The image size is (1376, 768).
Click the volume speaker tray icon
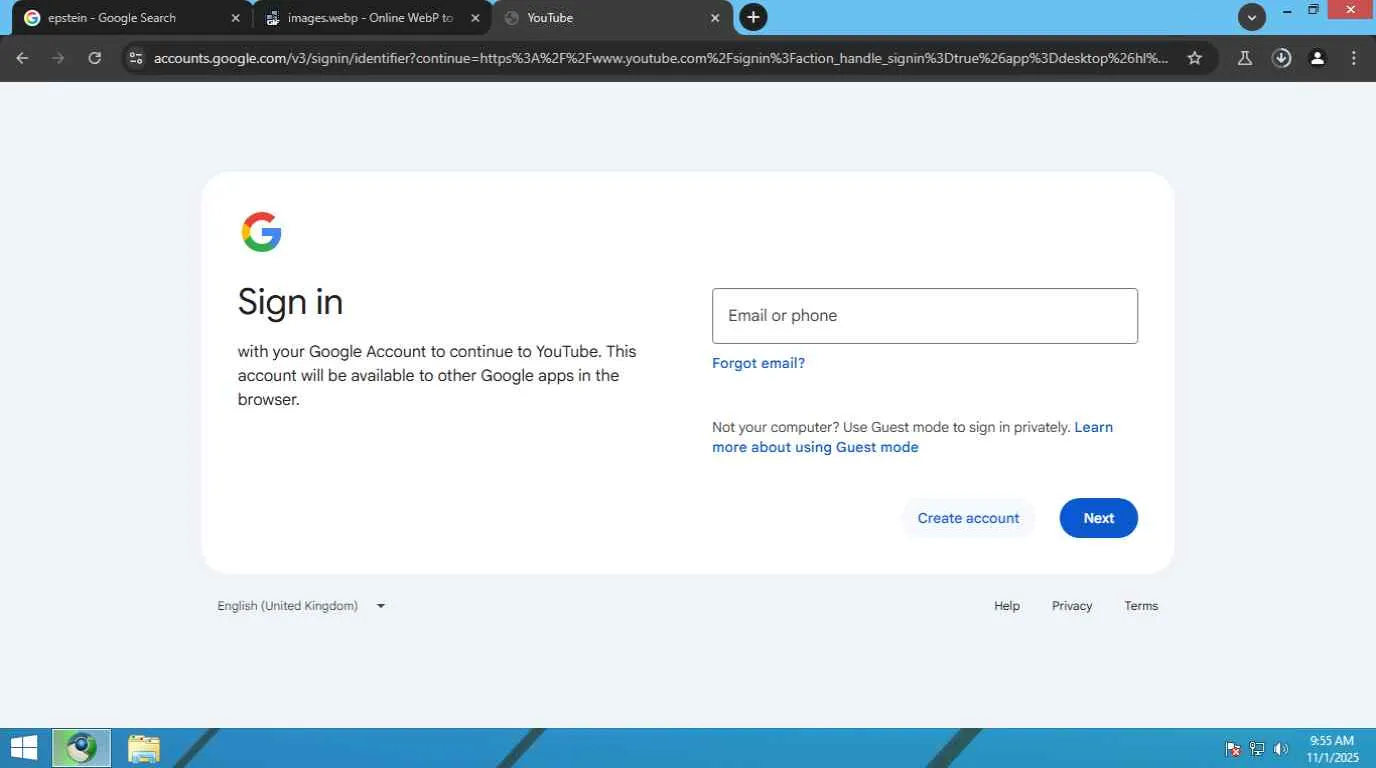point(1281,749)
